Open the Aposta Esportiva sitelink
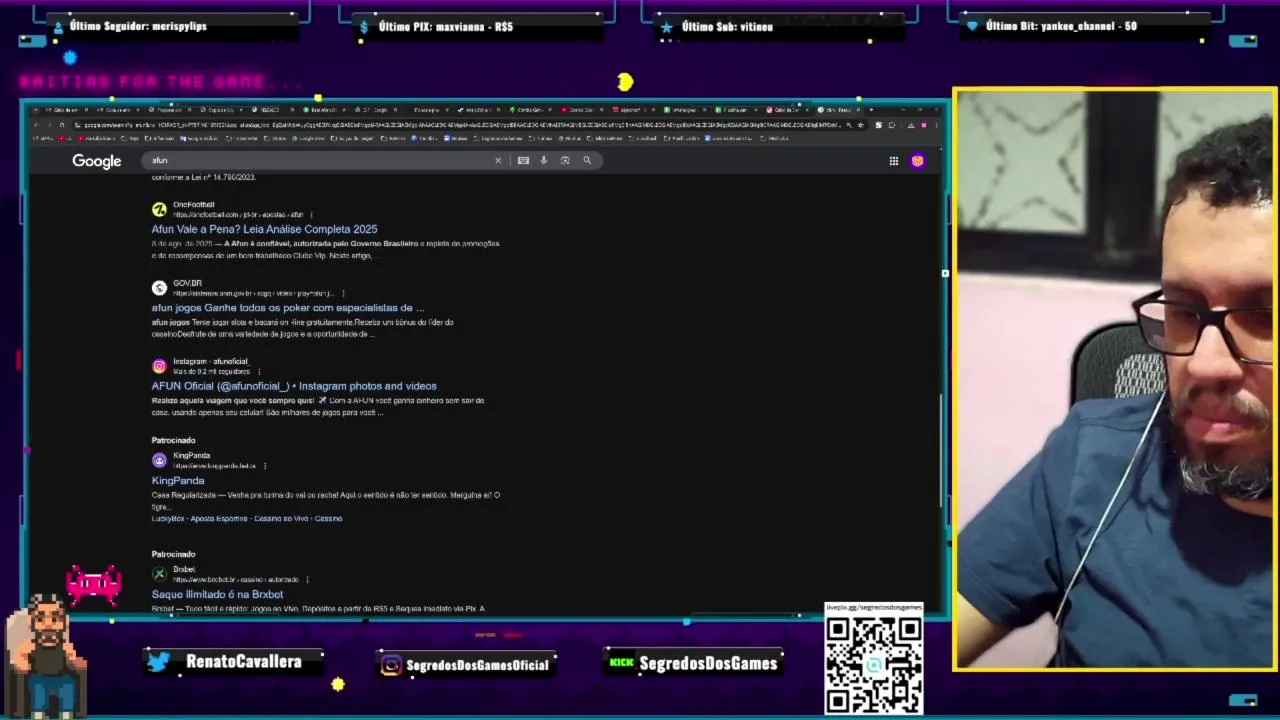The height and width of the screenshot is (720, 1280). point(219,519)
